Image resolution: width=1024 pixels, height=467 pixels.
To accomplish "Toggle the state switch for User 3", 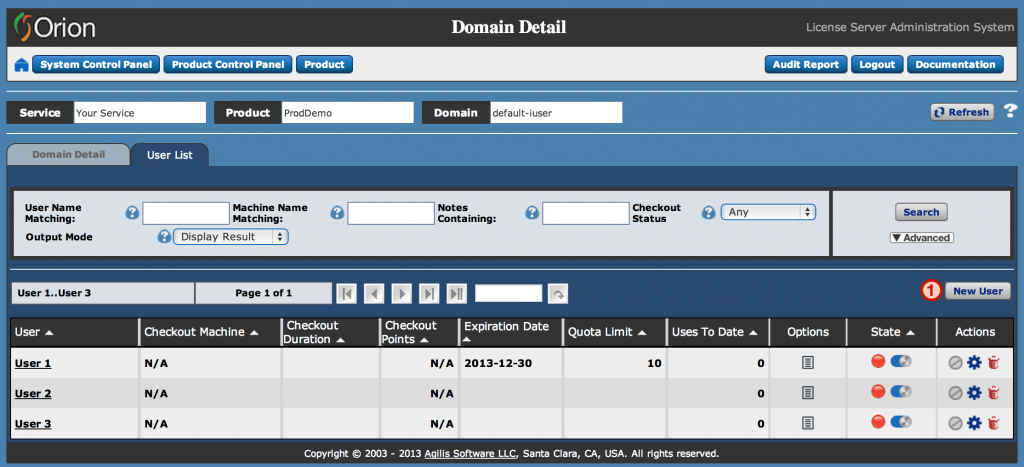I will pyautogui.click(x=901, y=423).
